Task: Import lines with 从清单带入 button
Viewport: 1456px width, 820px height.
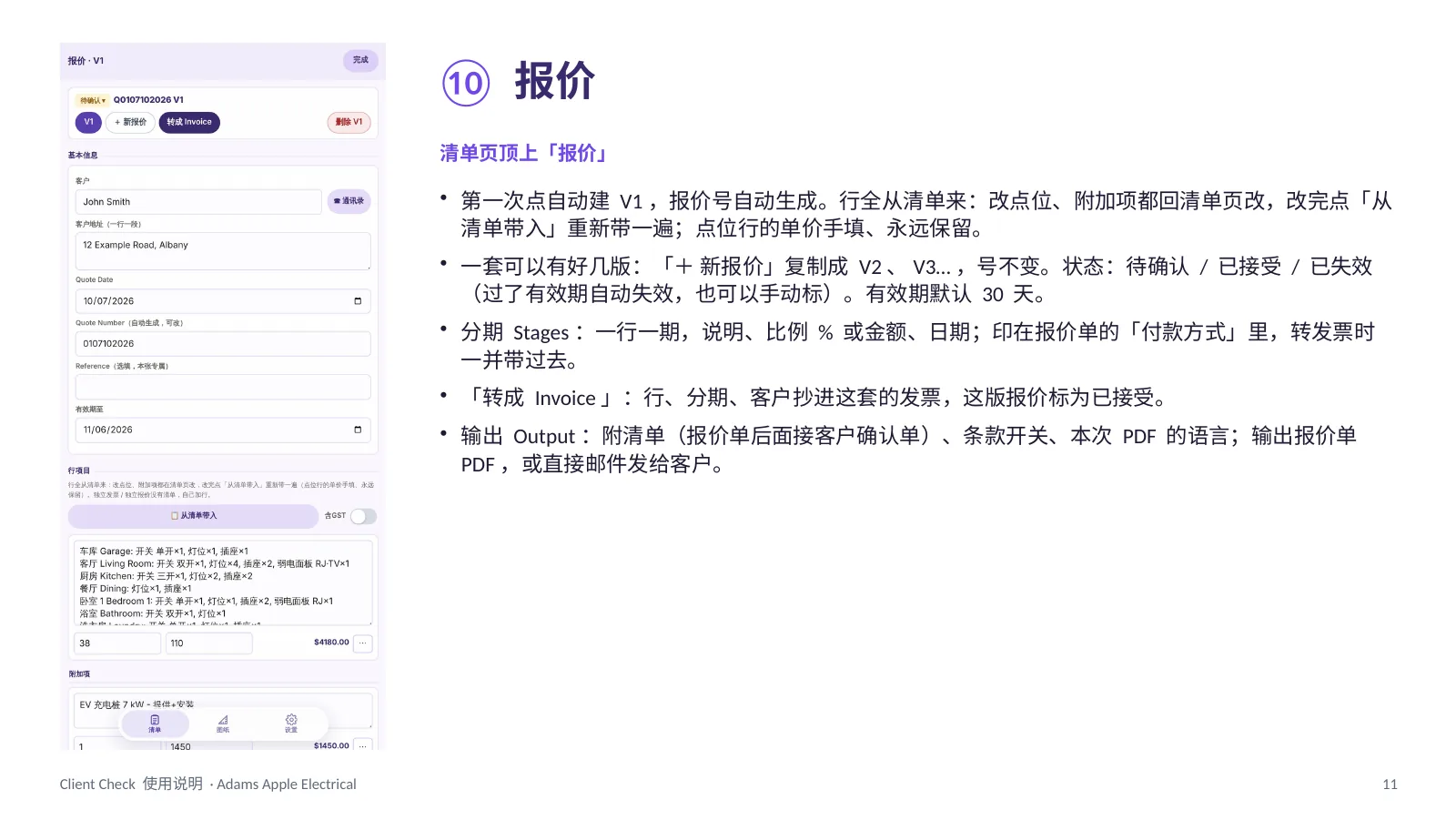Action: [193, 516]
